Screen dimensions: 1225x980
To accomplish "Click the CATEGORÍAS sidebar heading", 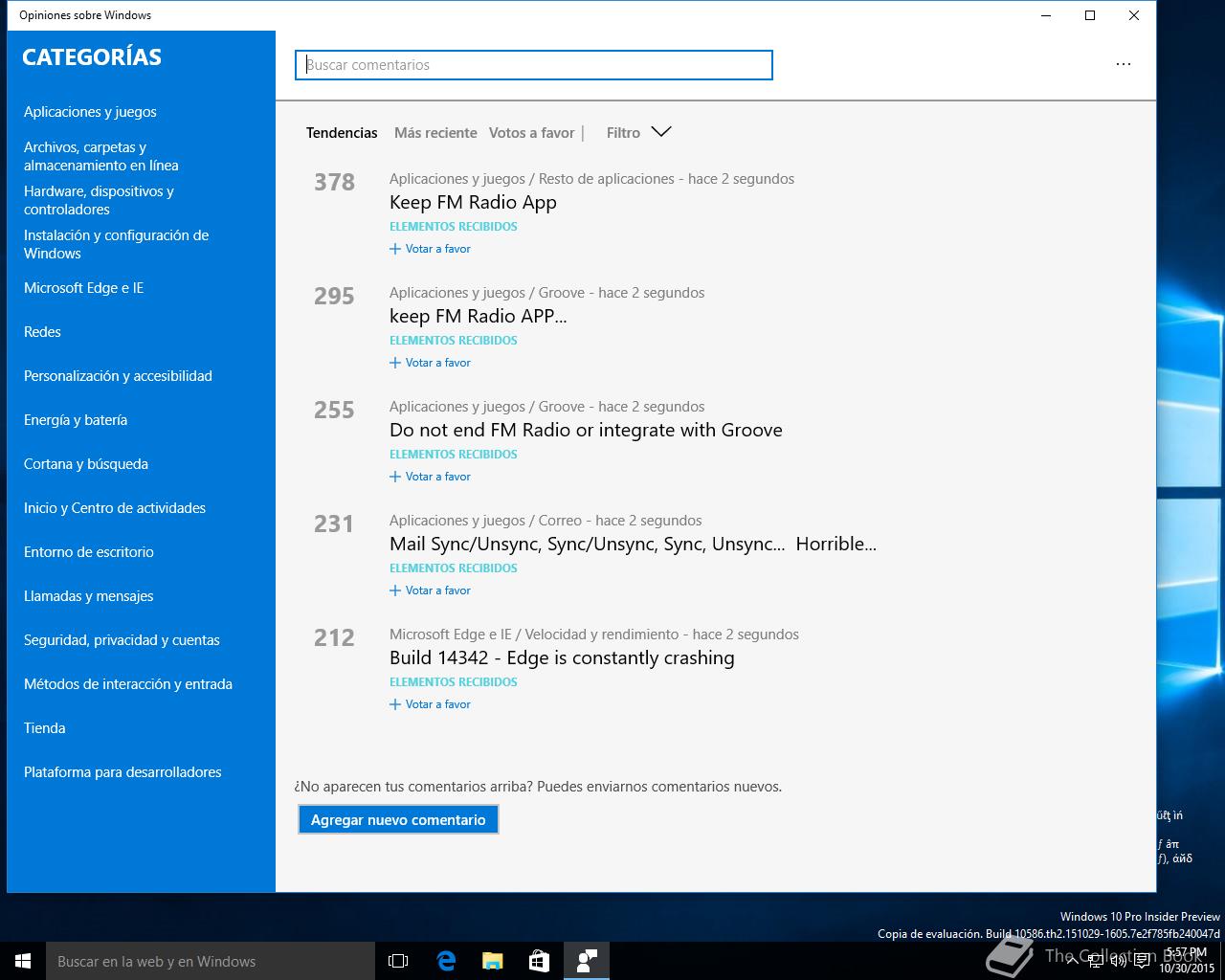I will click(x=92, y=57).
